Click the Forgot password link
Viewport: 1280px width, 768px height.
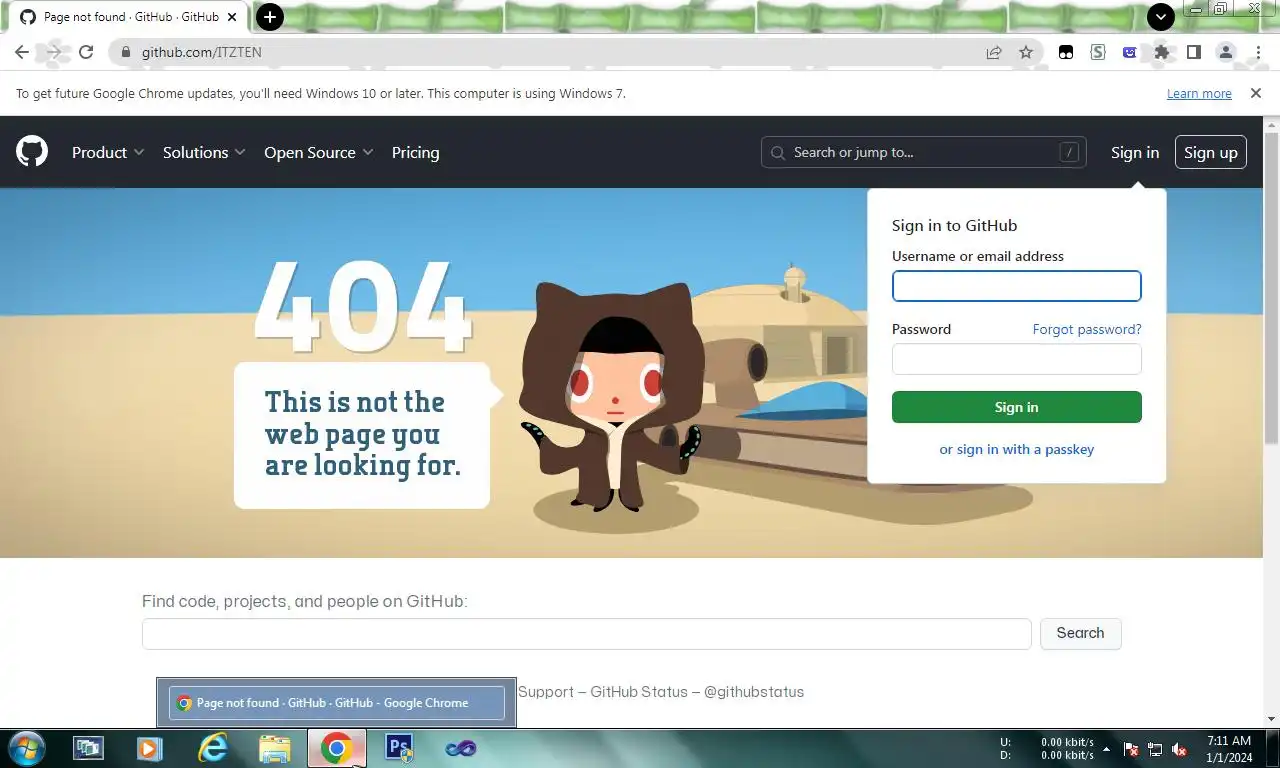point(1087,329)
